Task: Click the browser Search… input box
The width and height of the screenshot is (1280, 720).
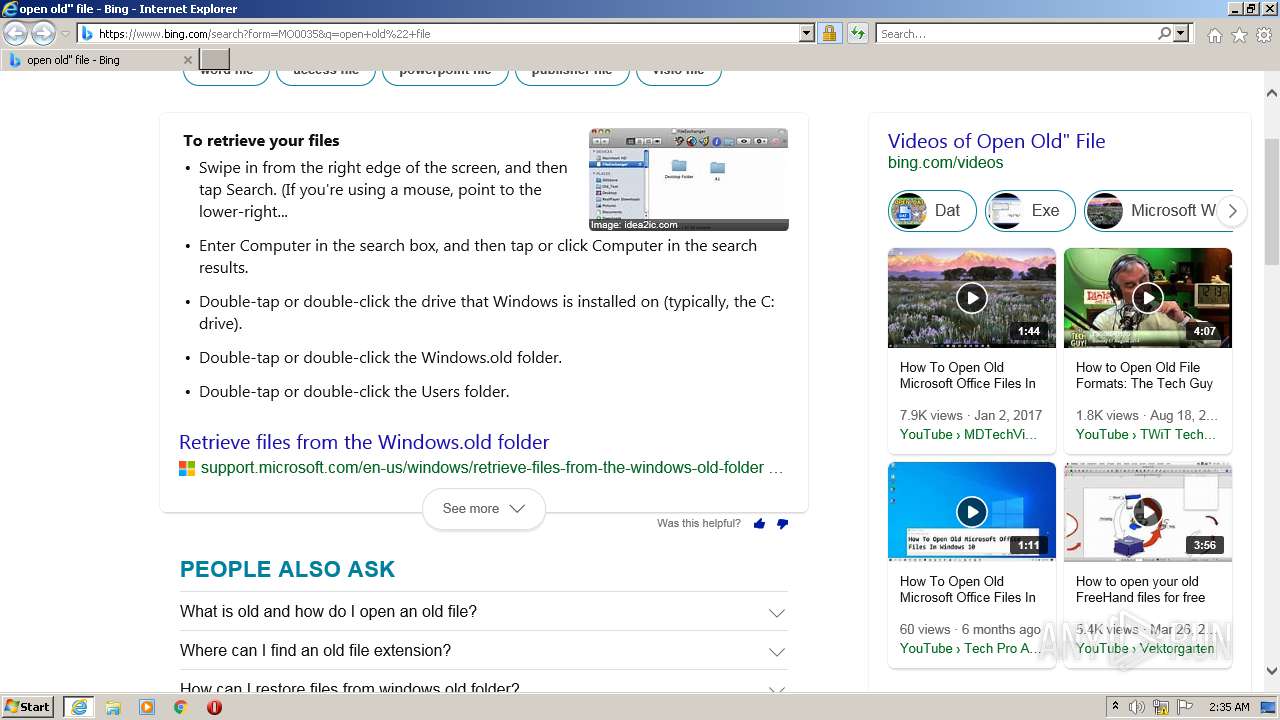Action: (x=1017, y=34)
